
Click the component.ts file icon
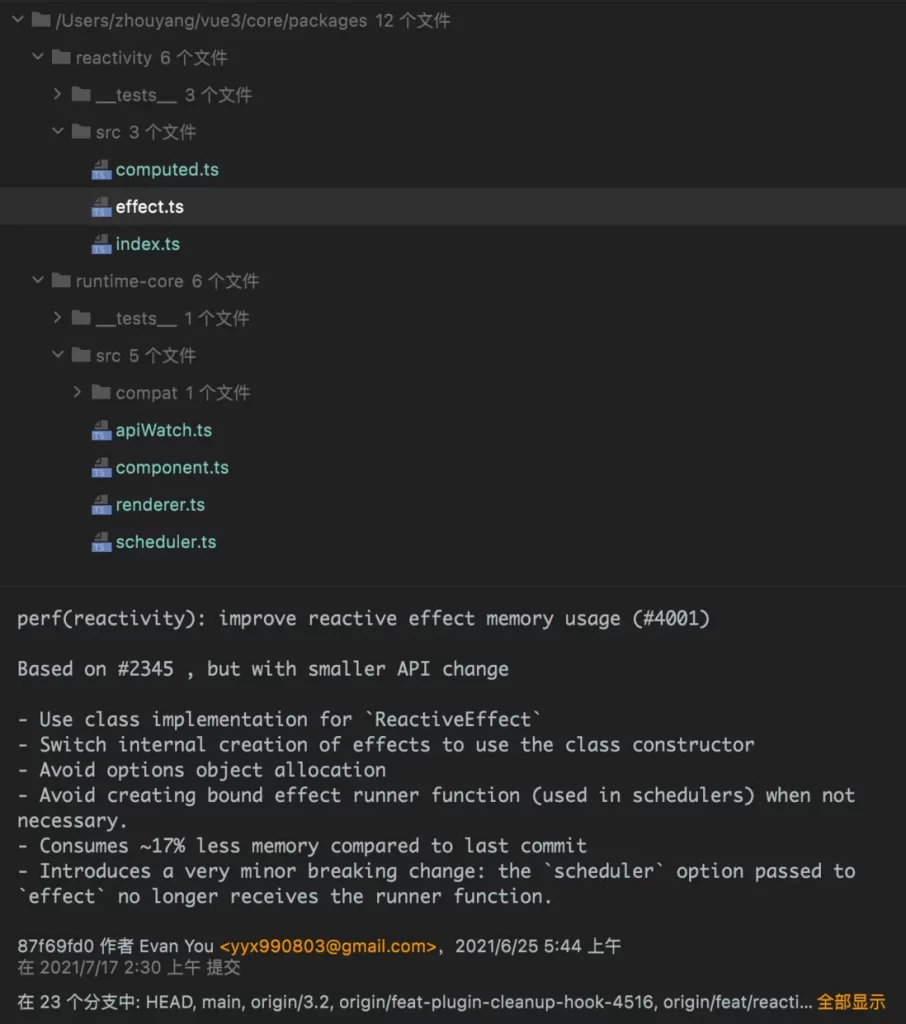click(x=101, y=468)
